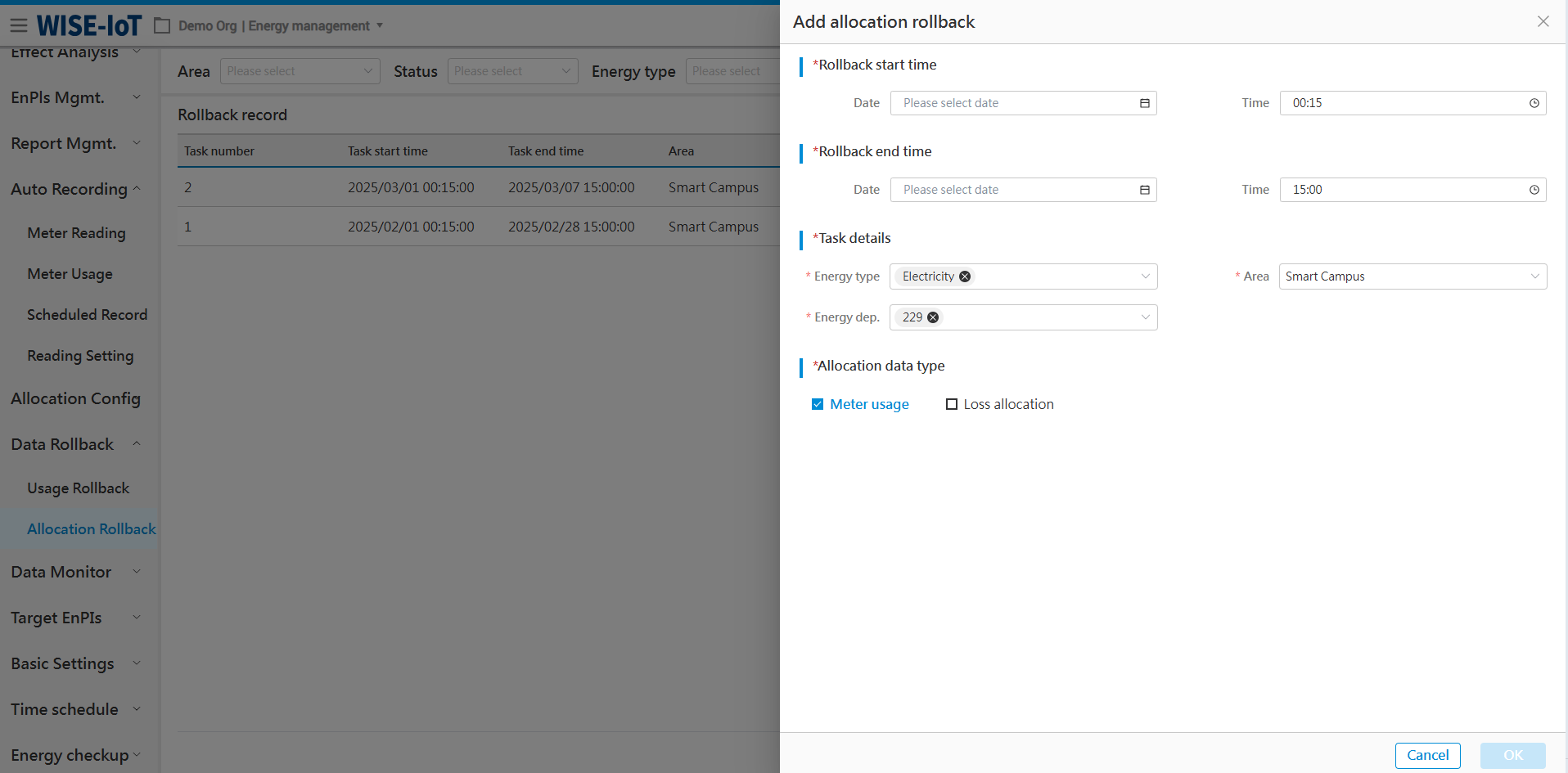The height and width of the screenshot is (773, 1568).
Task: Select Allocation Config in sidebar
Action: (x=75, y=398)
